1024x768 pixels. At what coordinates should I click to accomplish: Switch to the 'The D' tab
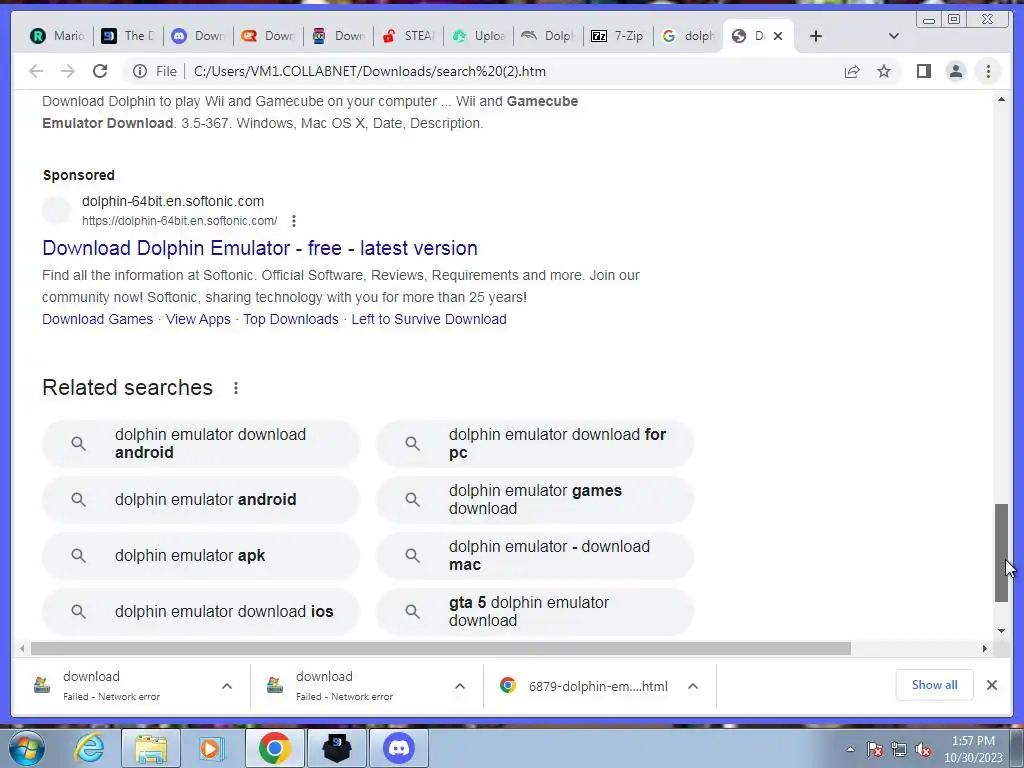pyautogui.click(x=128, y=36)
